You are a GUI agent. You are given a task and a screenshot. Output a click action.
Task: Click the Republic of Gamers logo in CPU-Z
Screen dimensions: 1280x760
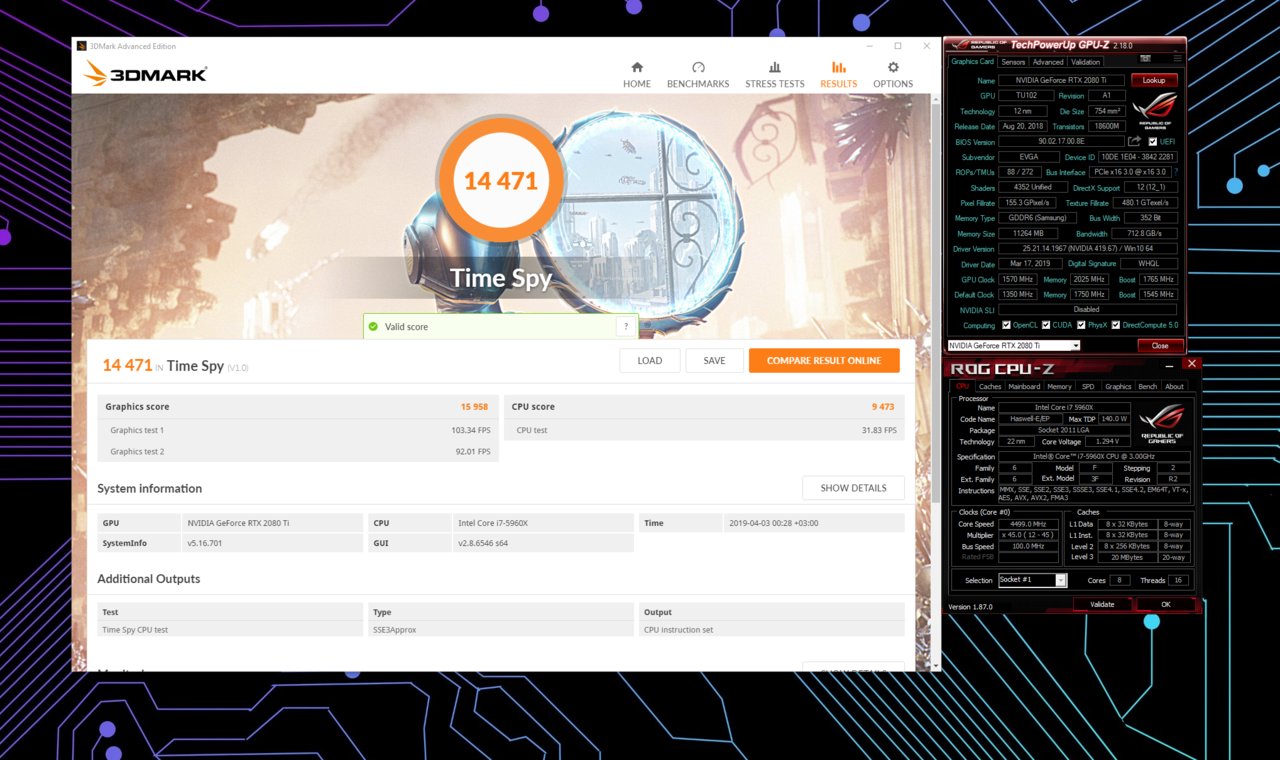(1162, 422)
